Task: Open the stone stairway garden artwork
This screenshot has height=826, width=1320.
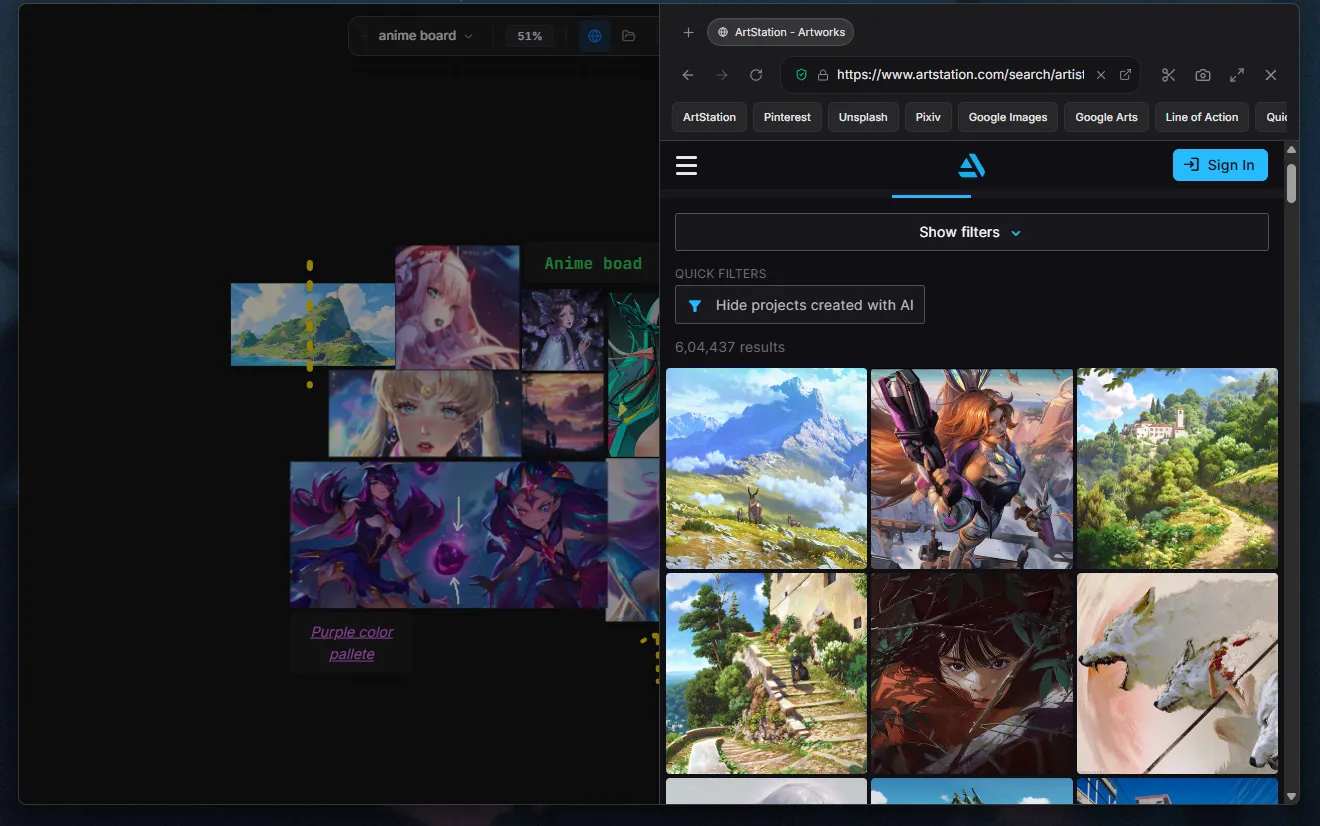Action: 766,673
